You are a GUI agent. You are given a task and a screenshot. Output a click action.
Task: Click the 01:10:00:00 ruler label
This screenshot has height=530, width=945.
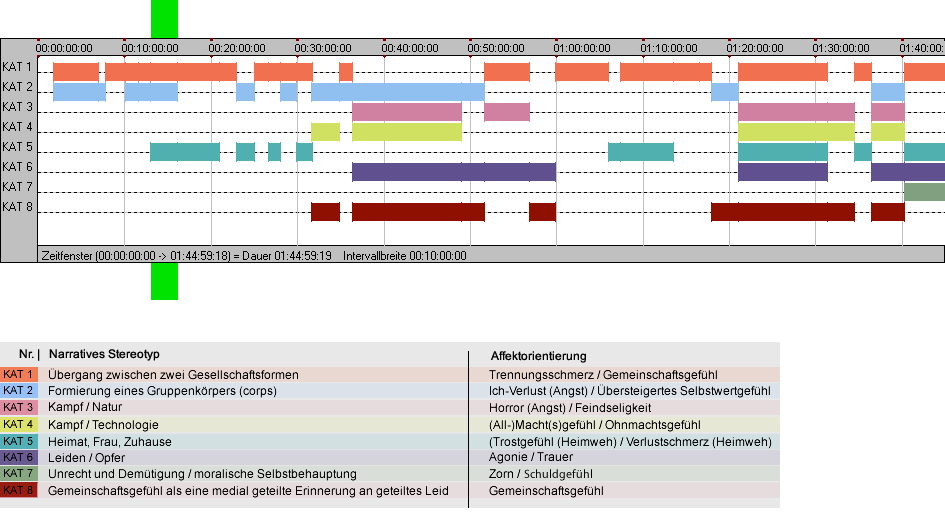point(669,48)
